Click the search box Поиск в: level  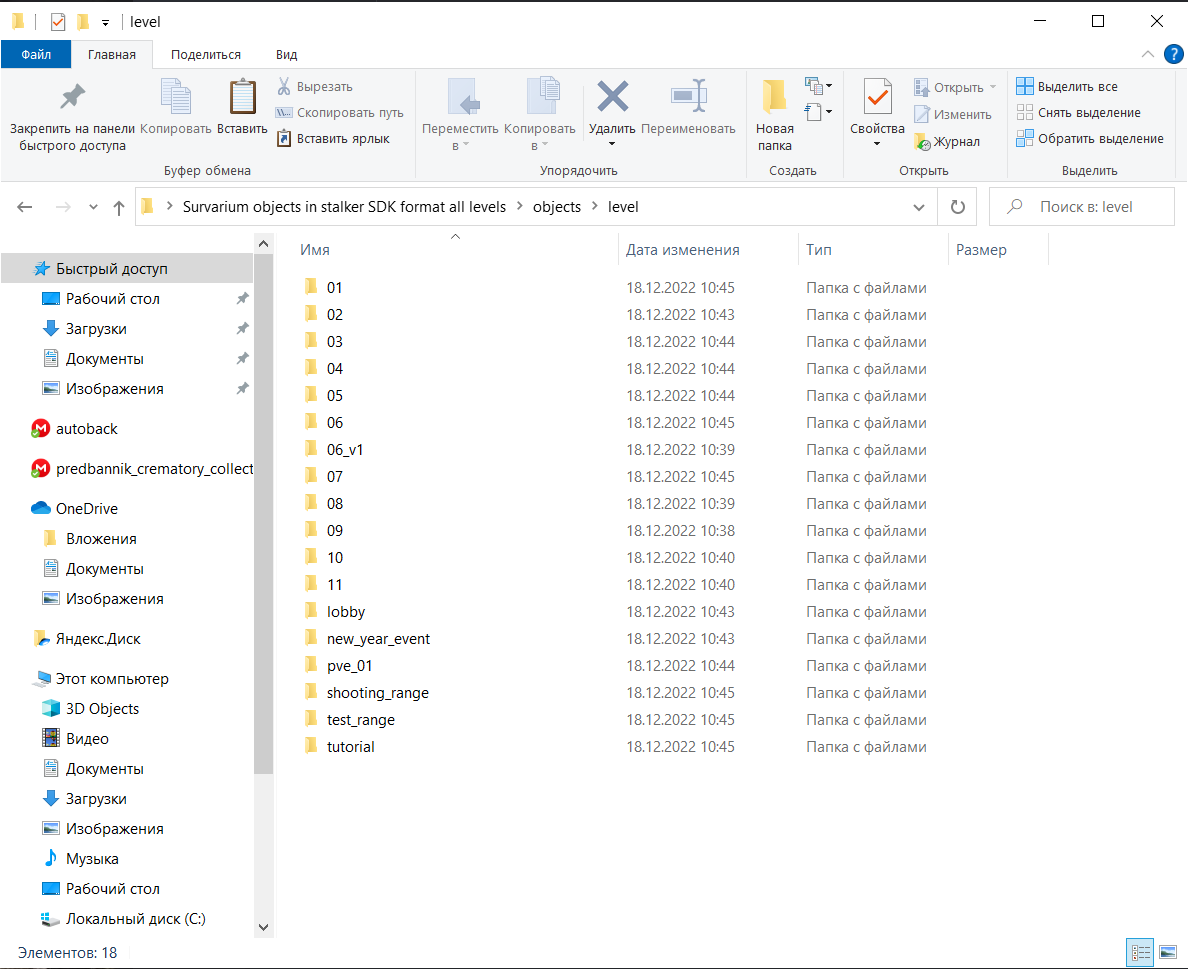pos(1082,207)
